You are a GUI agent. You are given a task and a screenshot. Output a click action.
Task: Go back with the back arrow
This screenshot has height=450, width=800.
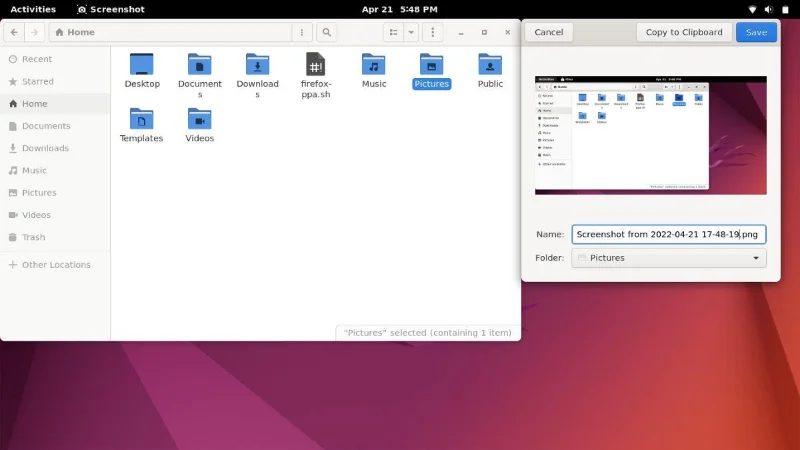tap(14, 32)
